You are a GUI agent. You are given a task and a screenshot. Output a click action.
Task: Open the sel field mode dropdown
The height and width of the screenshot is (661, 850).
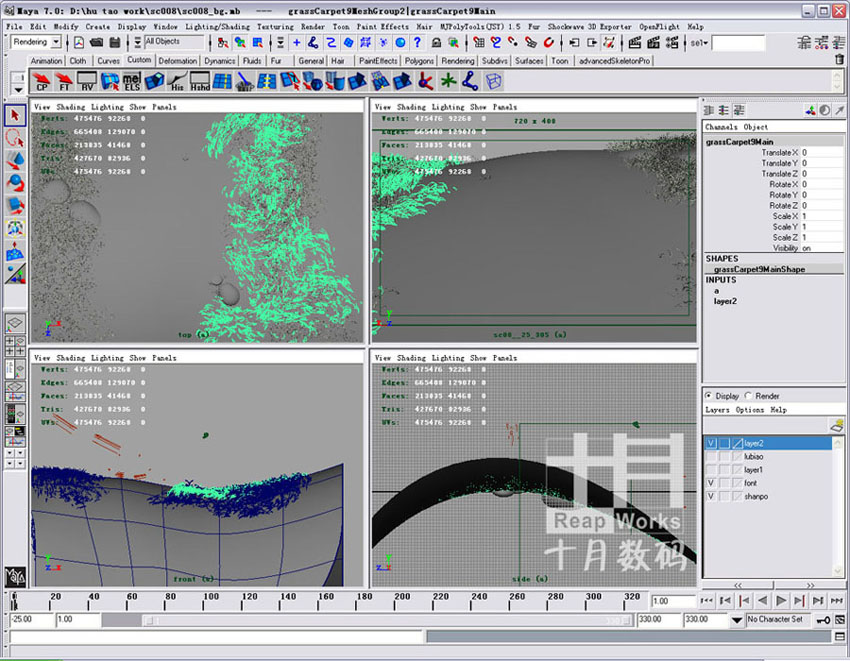click(699, 43)
